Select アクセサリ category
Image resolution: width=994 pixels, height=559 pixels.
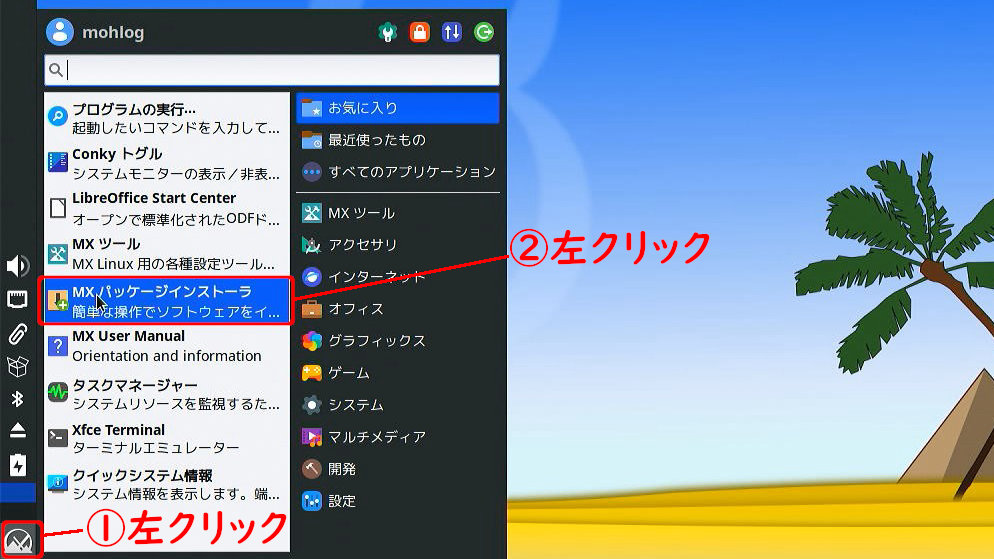(398, 245)
